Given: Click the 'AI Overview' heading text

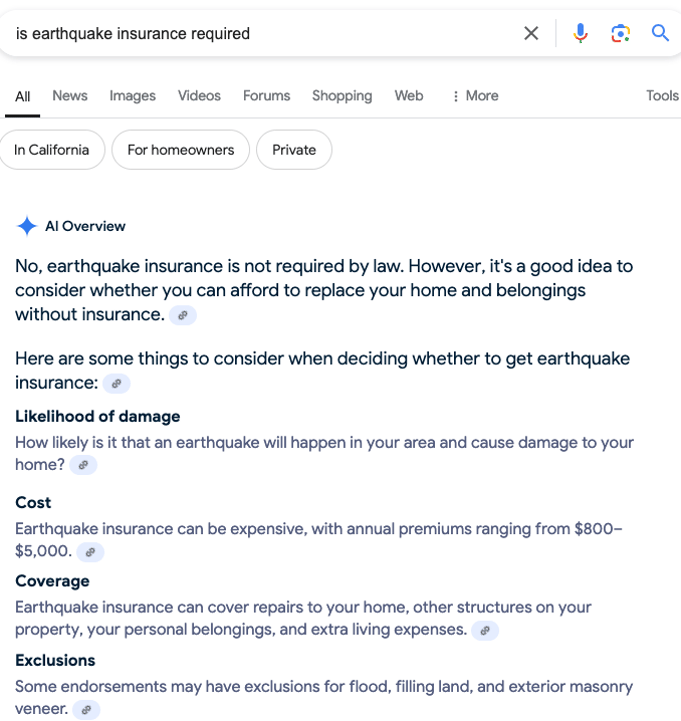Looking at the screenshot, I should click(85, 226).
